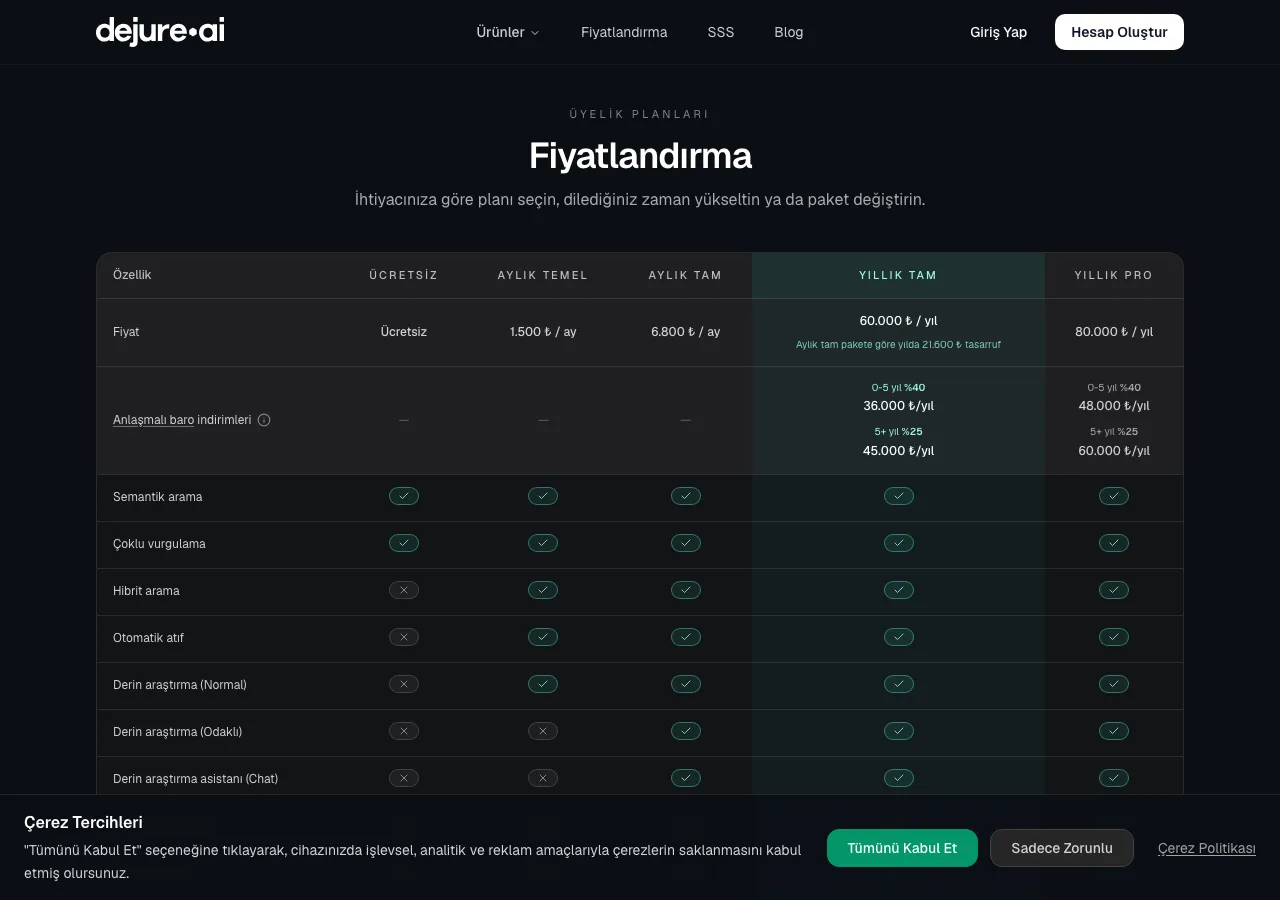1280x900 pixels.
Task: Click the 60.000 ₺ / yıl price
Action: tap(898, 321)
